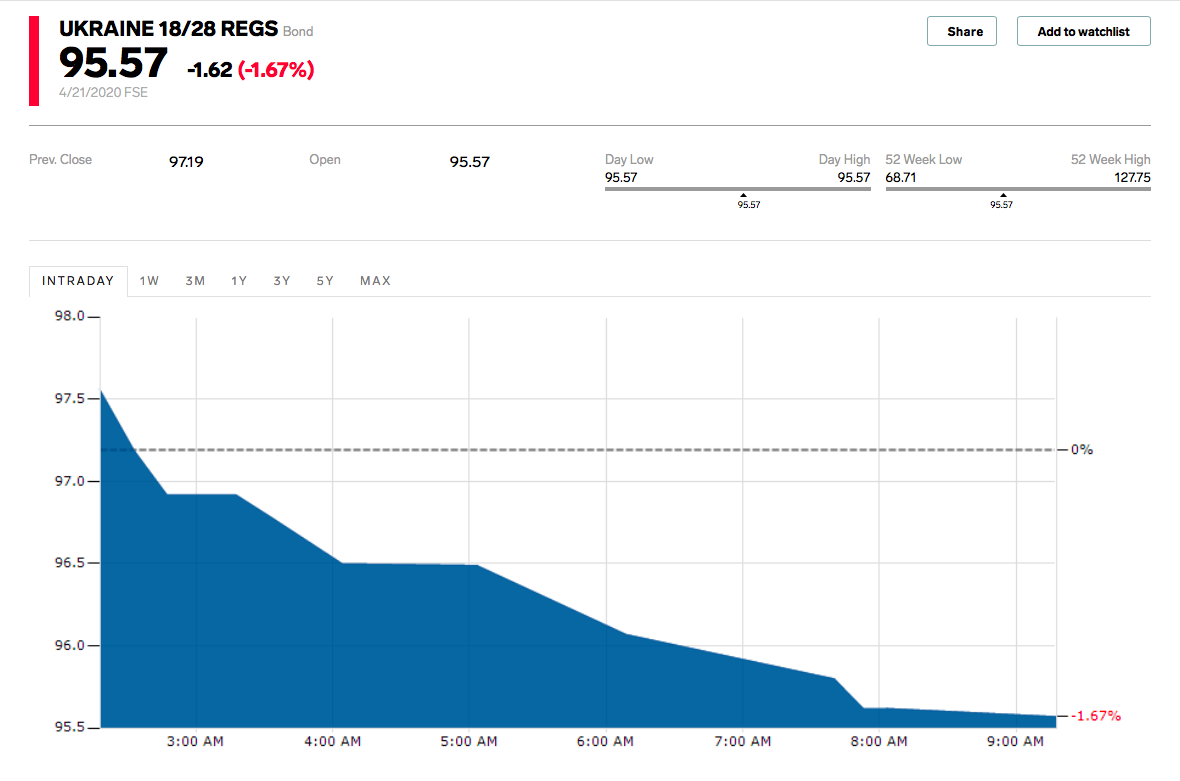Click the 95.57 value under Day Low
Image resolution: width=1180 pixels, height=781 pixels.
point(621,178)
